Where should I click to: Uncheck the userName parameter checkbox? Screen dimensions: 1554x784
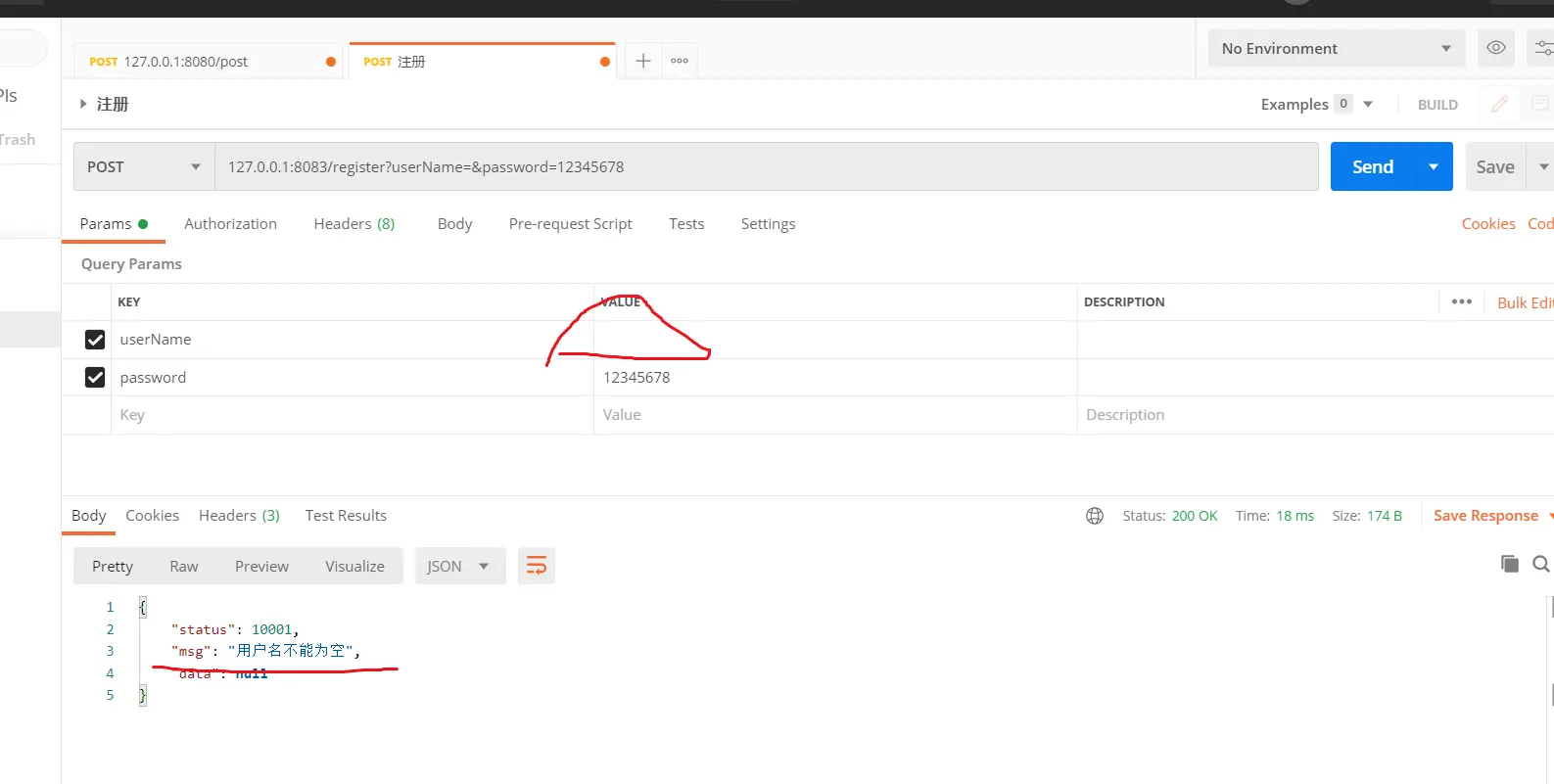pos(95,340)
